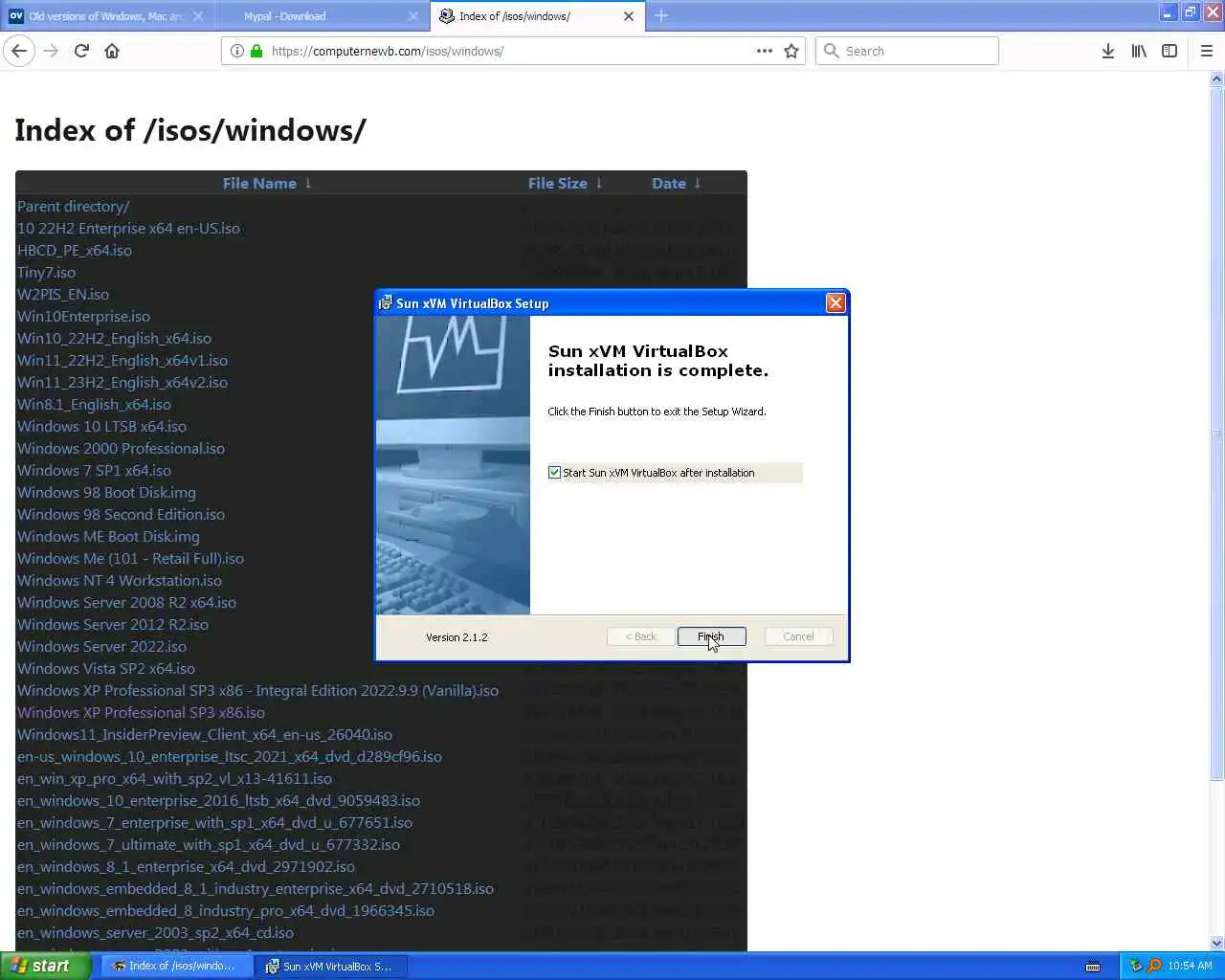This screenshot has height=980, width=1225.
Task: Open Tiny7.iso link
Action: click(x=46, y=272)
